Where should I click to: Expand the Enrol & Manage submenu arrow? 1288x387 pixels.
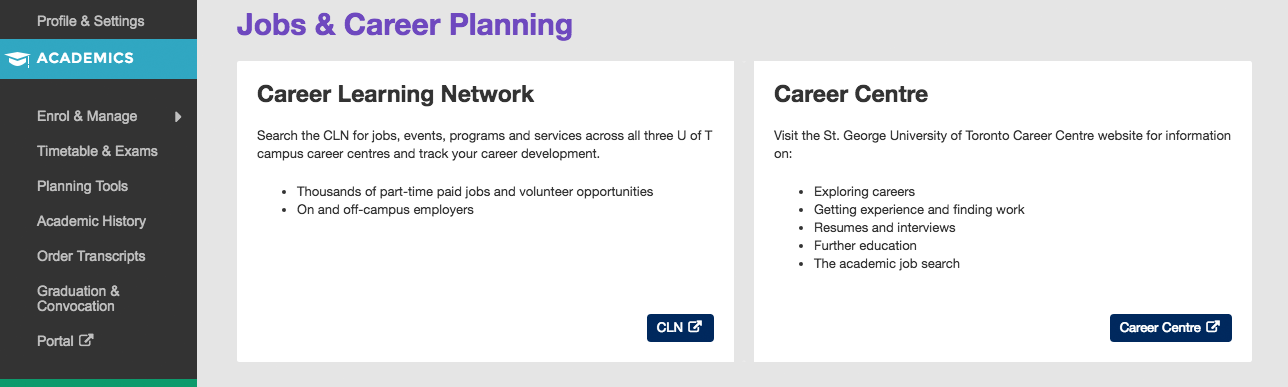click(178, 117)
